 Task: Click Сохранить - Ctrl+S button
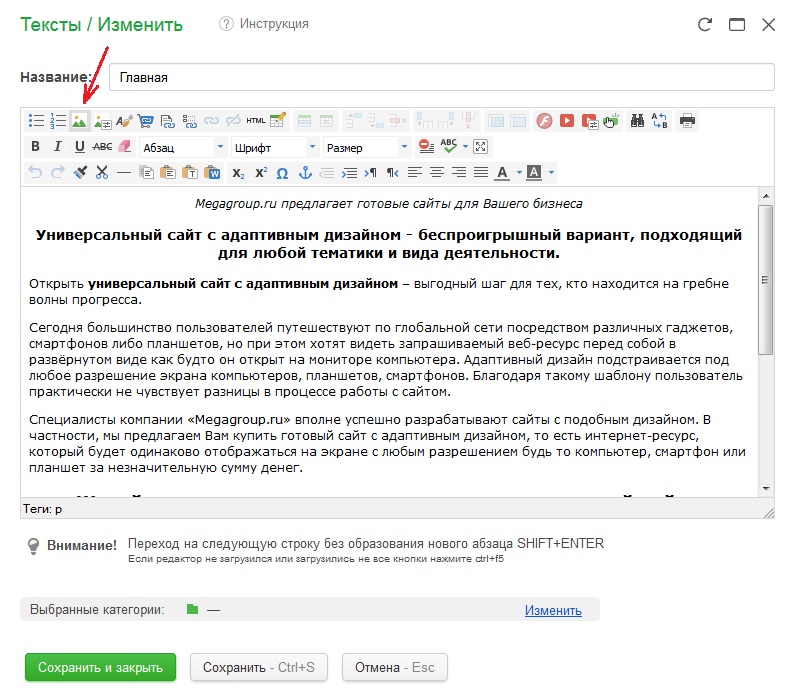[259, 667]
